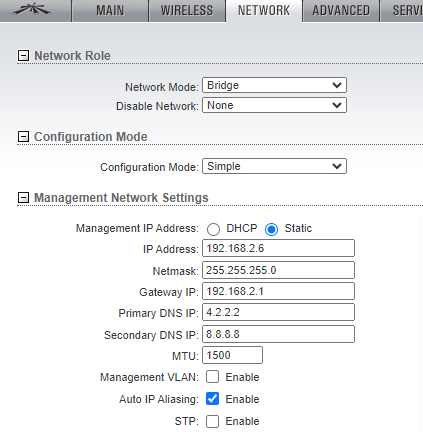Click the MTU input field
423x432 pixels.
232,355
